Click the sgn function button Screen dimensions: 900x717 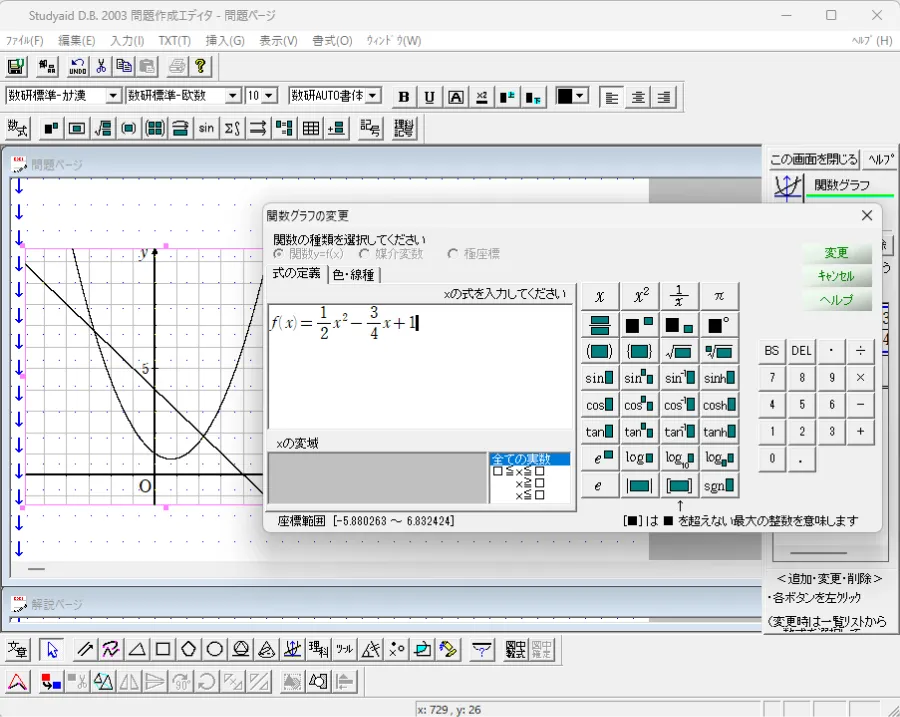pyautogui.click(x=719, y=486)
